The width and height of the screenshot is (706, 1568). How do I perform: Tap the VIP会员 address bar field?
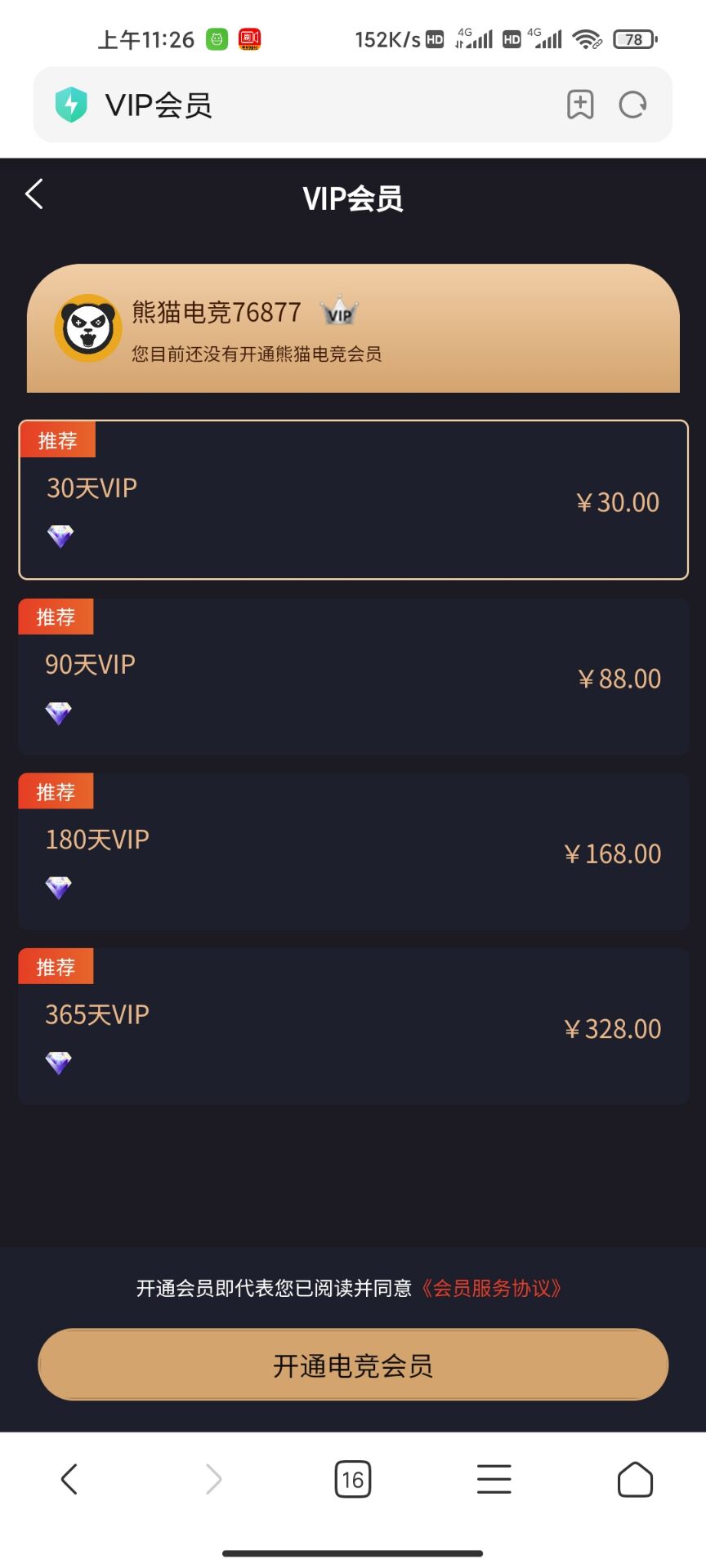[327, 105]
